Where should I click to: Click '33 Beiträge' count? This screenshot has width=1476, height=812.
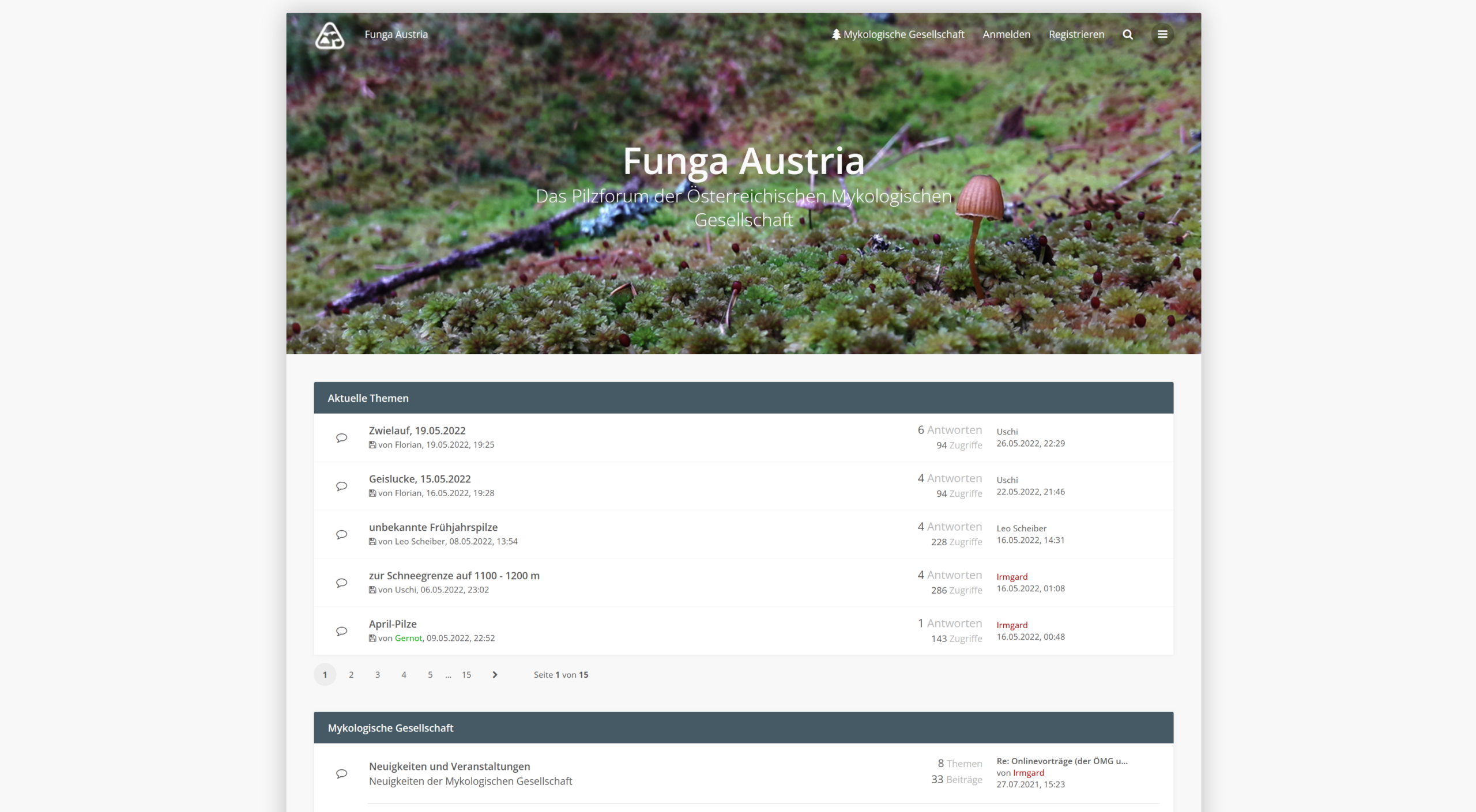957,780
